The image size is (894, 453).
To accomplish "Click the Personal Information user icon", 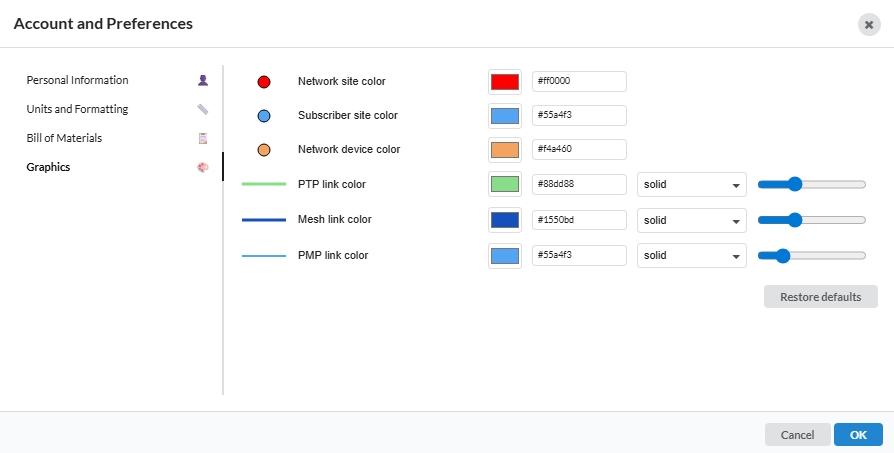I will click(x=203, y=80).
